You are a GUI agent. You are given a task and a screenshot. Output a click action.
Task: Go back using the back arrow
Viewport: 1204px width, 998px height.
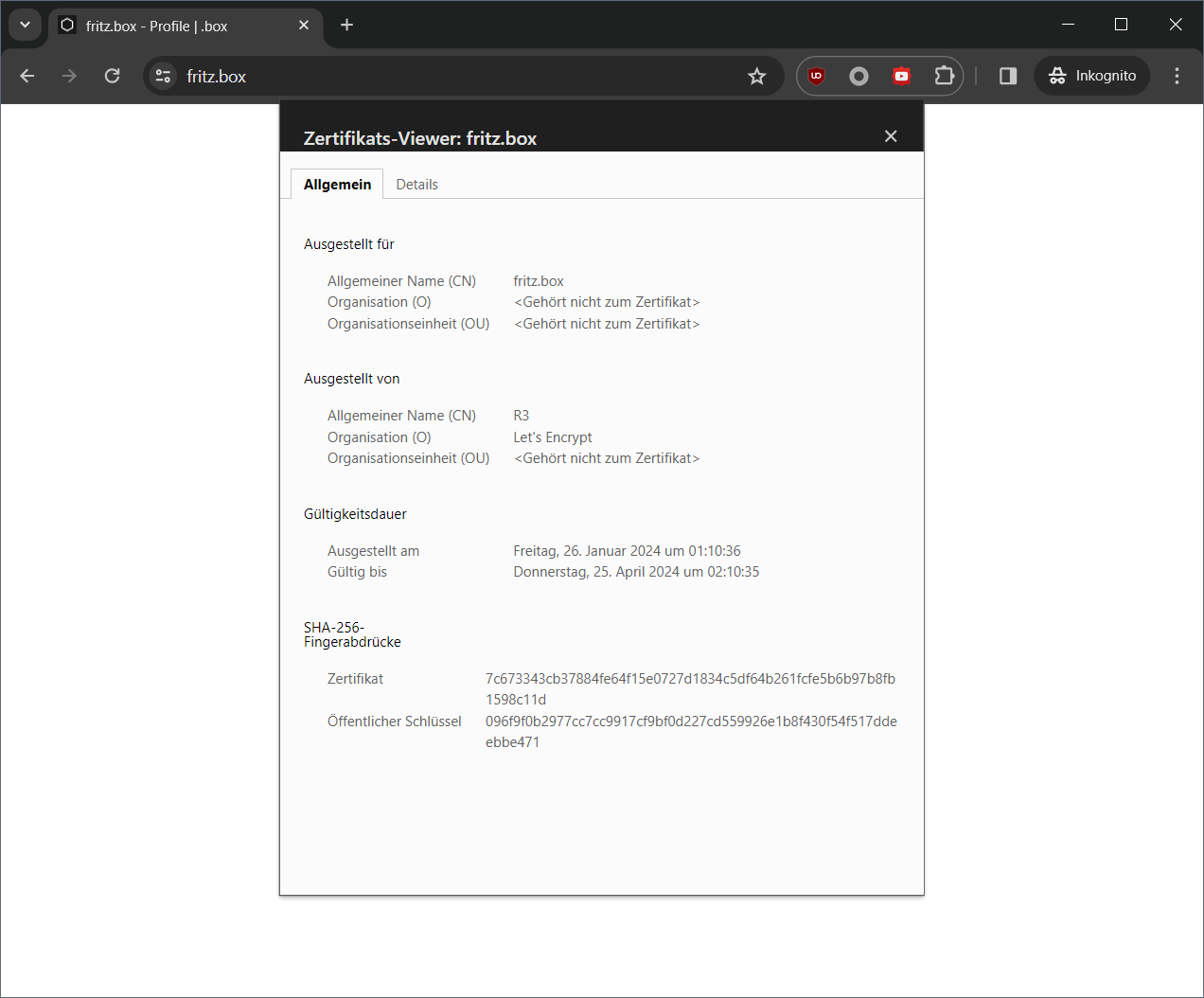click(27, 76)
